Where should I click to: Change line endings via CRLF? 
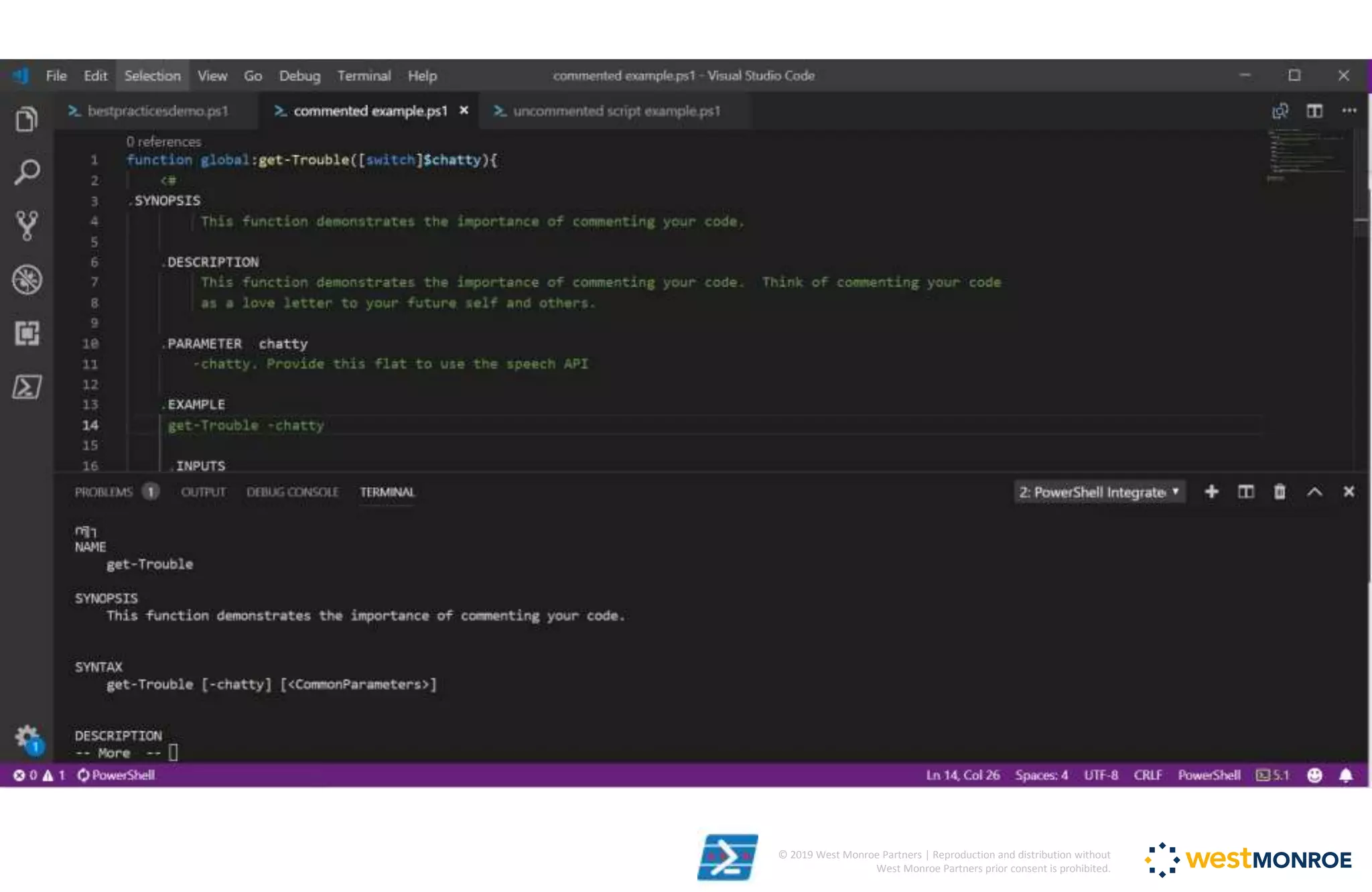point(1148,775)
